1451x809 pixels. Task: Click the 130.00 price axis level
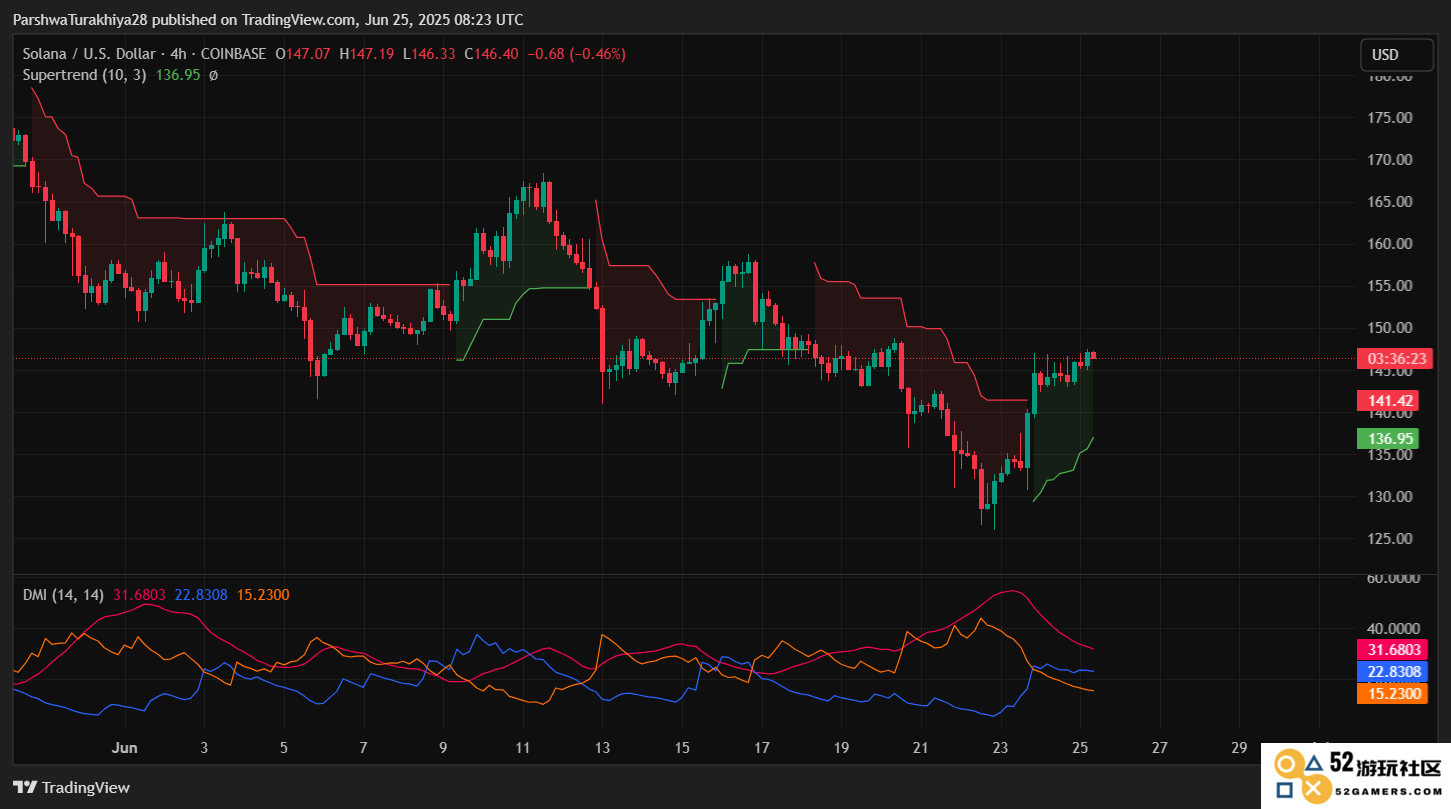tap(1390, 496)
